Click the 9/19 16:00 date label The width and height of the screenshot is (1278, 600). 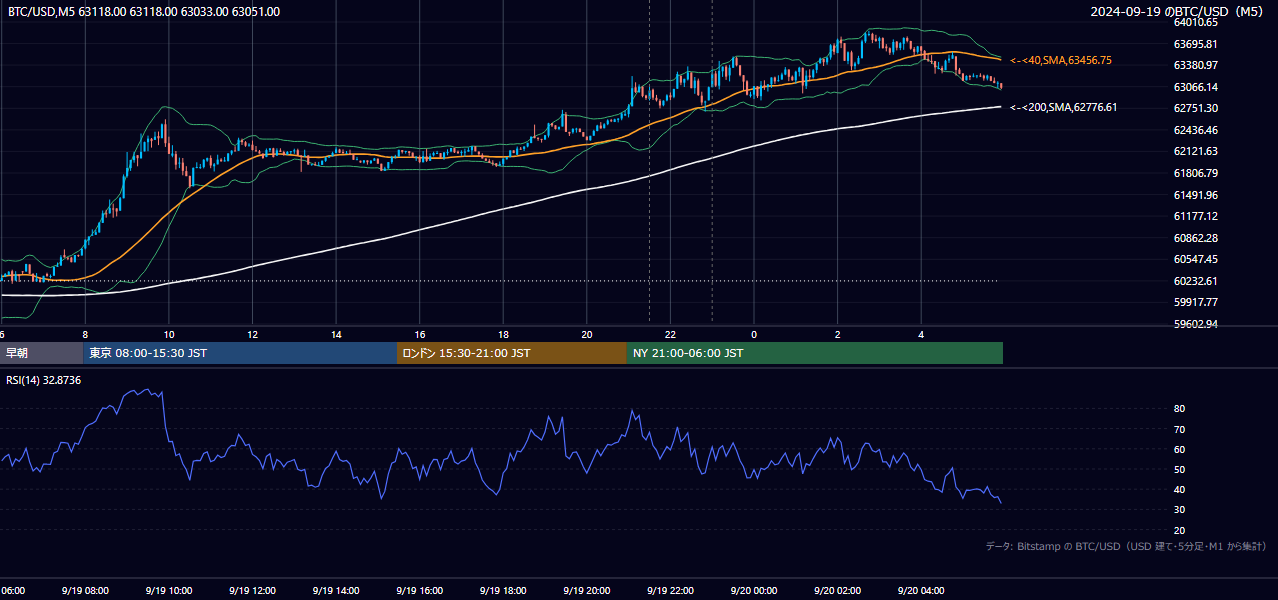tap(420, 591)
